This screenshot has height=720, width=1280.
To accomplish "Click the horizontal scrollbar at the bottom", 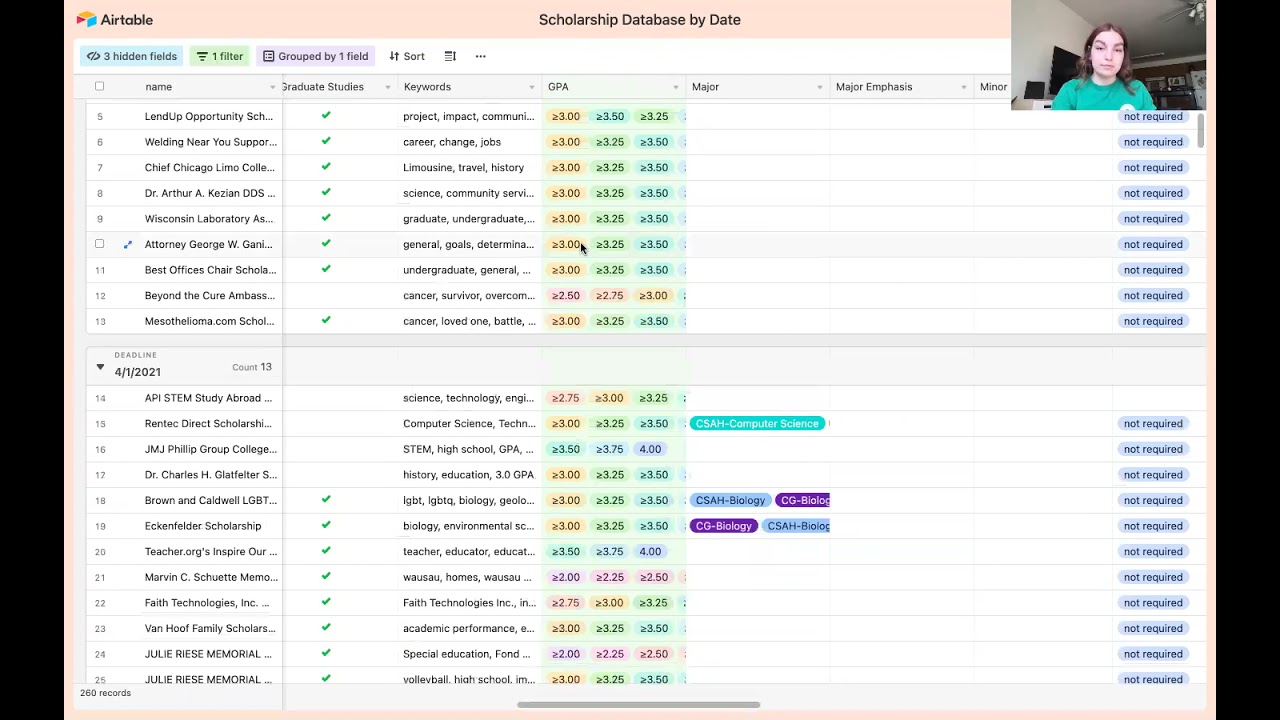I will pos(638,705).
